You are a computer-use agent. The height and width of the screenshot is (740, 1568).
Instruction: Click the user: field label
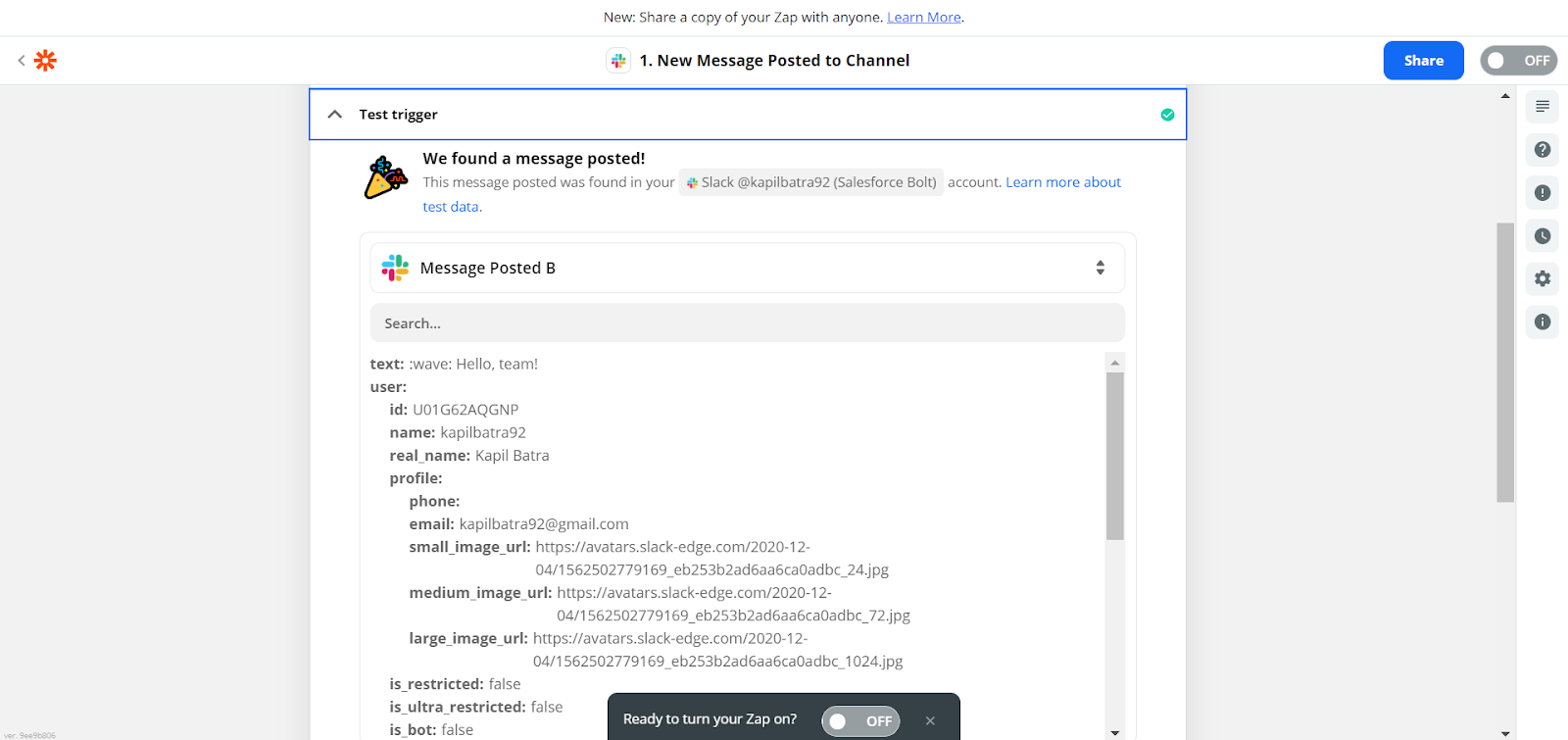click(388, 387)
